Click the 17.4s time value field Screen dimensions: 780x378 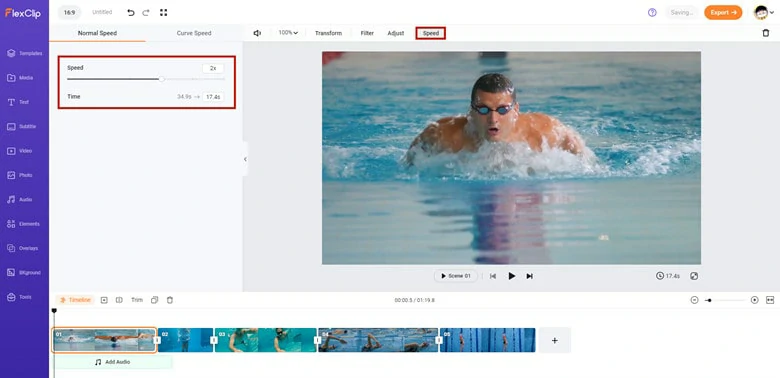(x=213, y=96)
